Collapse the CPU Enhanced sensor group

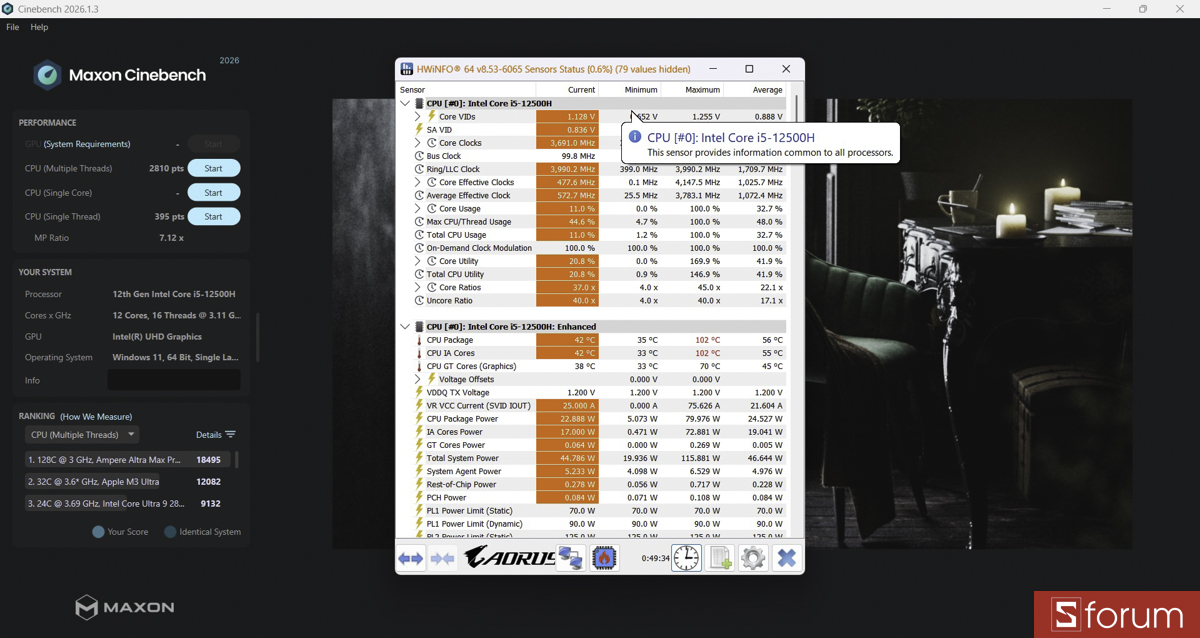[x=405, y=326]
